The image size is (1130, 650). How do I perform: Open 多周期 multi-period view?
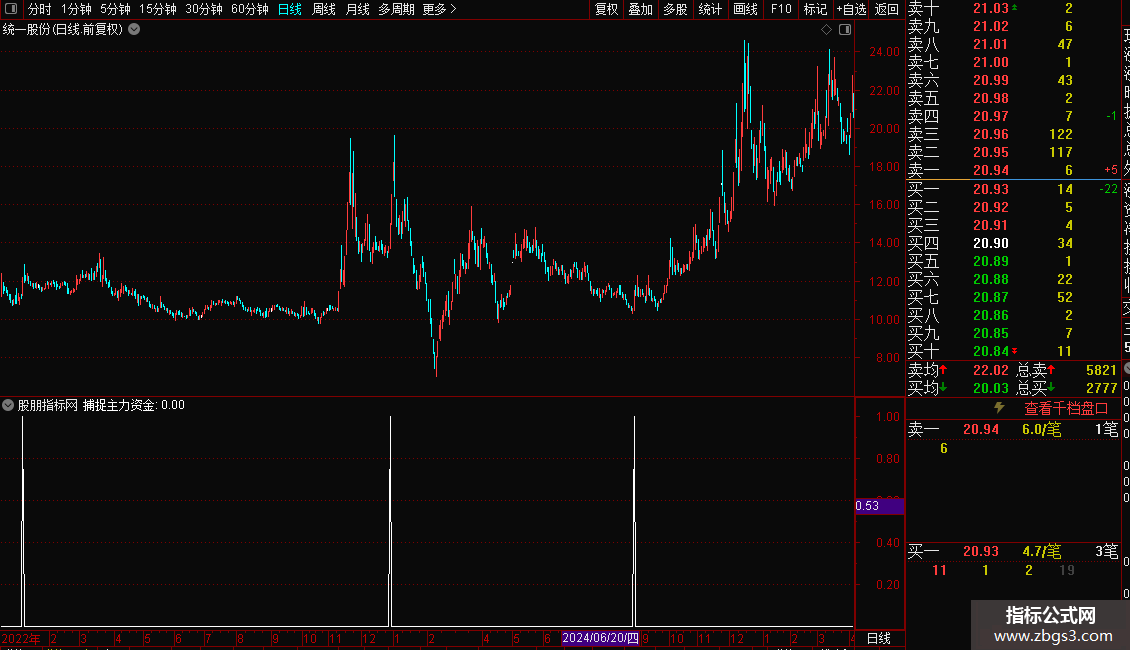(396, 9)
